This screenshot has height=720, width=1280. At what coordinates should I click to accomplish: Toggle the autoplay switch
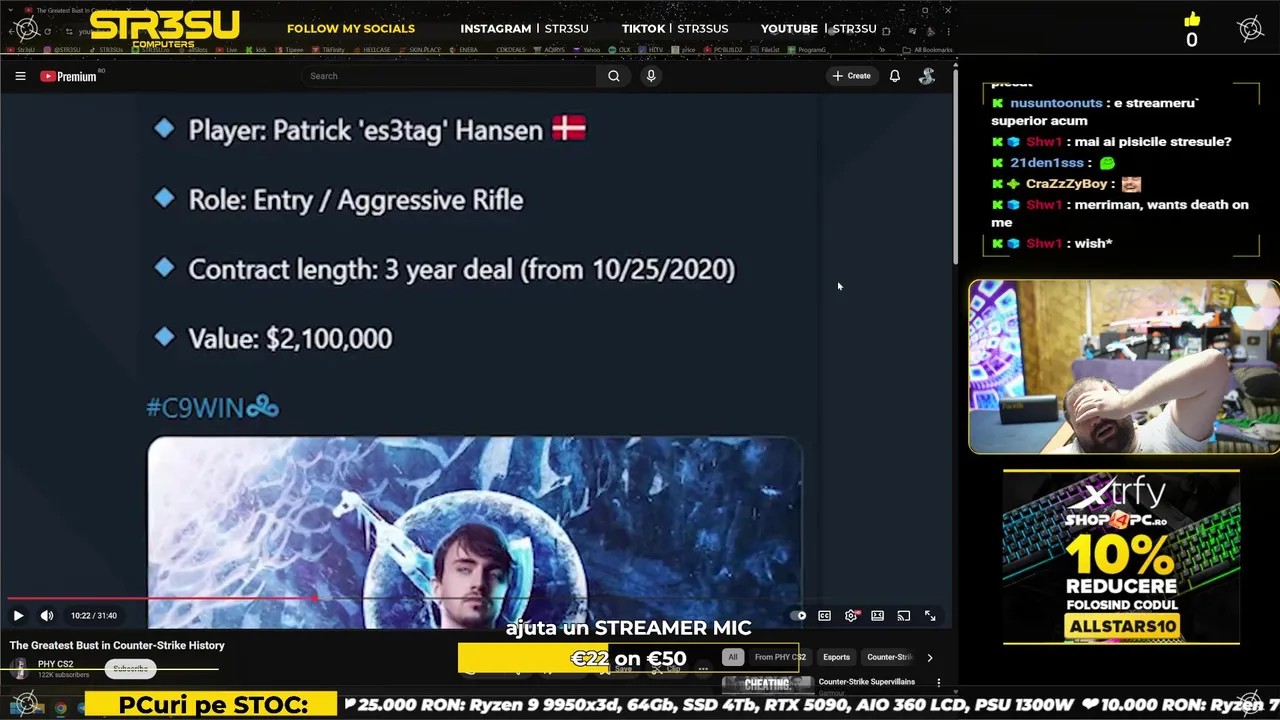(798, 616)
